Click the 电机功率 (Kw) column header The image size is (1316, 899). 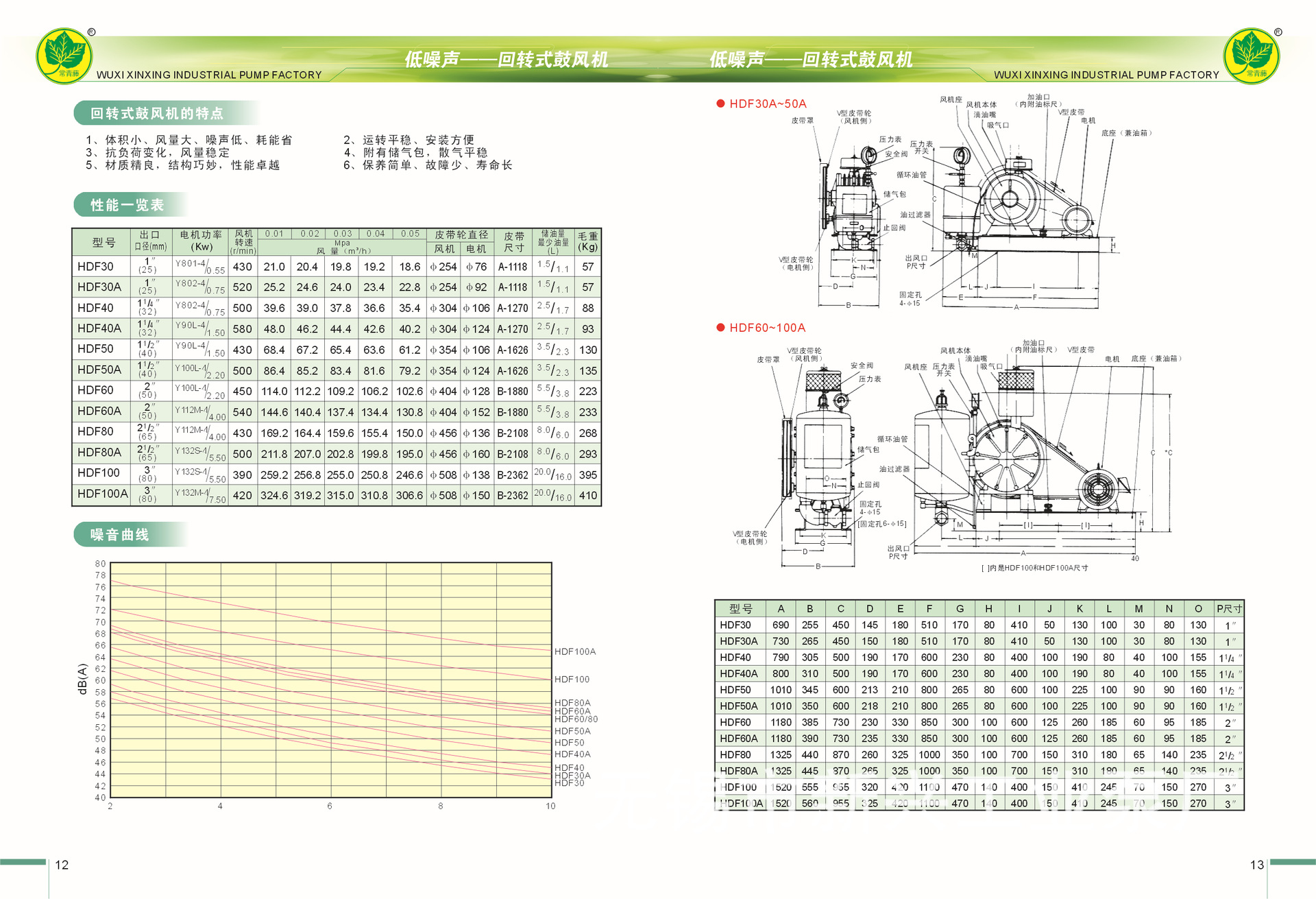point(201,241)
